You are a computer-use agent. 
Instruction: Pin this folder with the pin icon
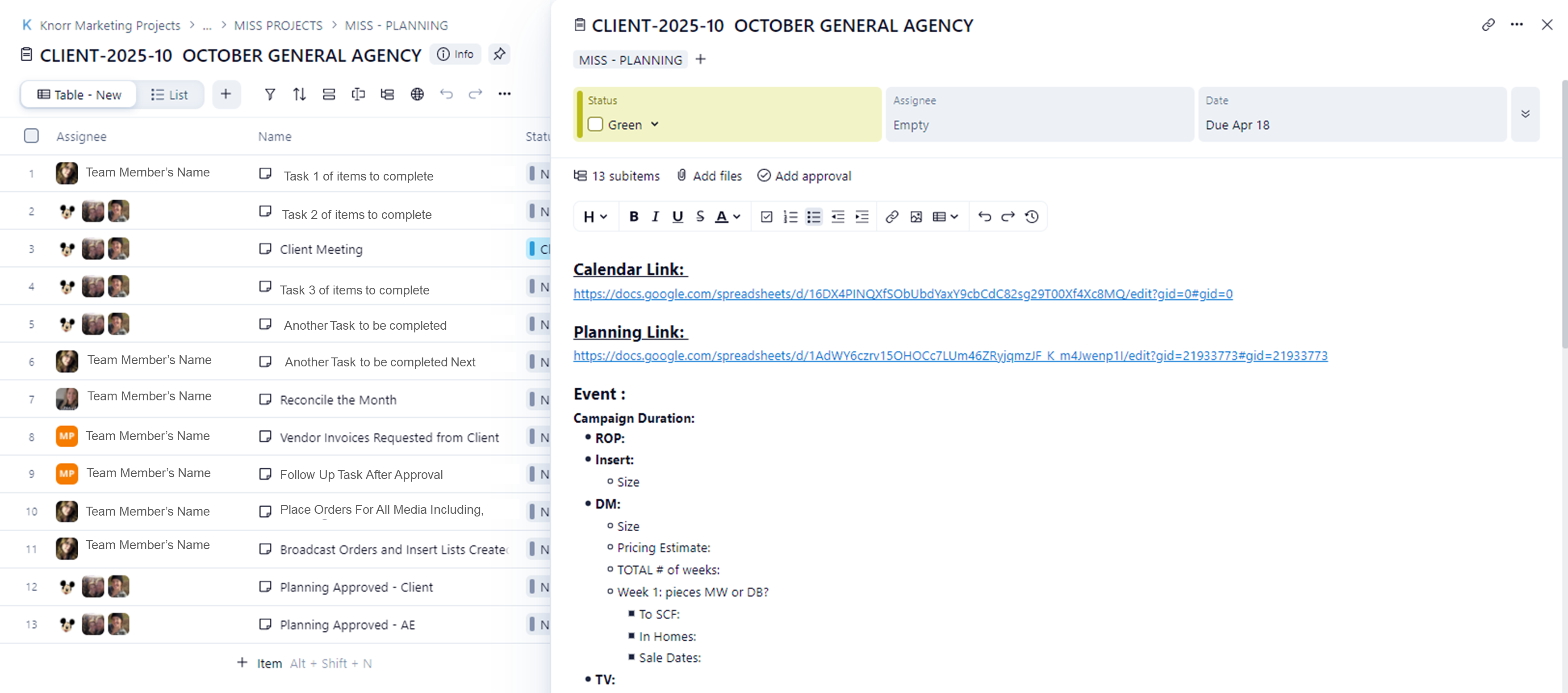[499, 54]
